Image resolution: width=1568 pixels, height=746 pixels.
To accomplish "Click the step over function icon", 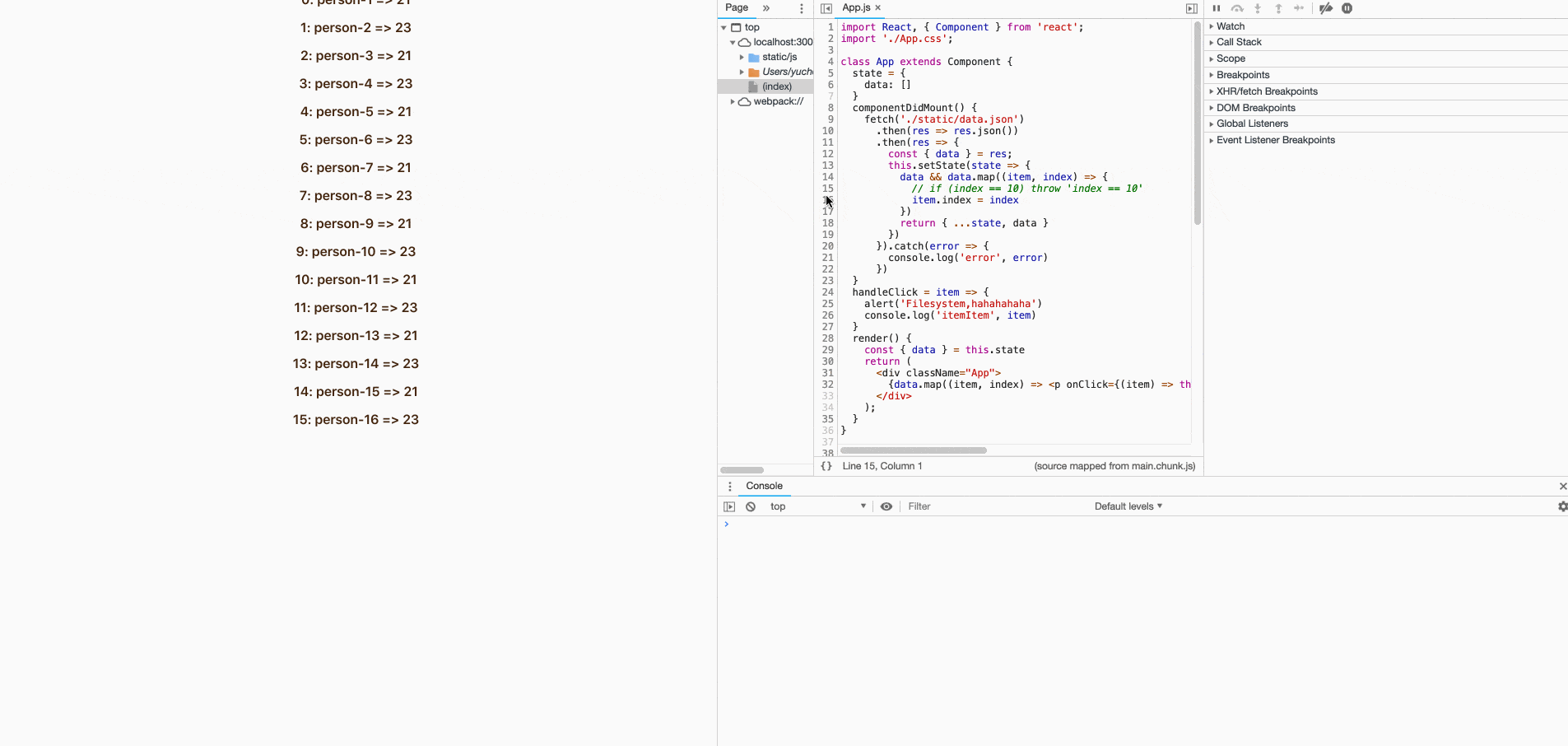I will (x=1237, y=8).
